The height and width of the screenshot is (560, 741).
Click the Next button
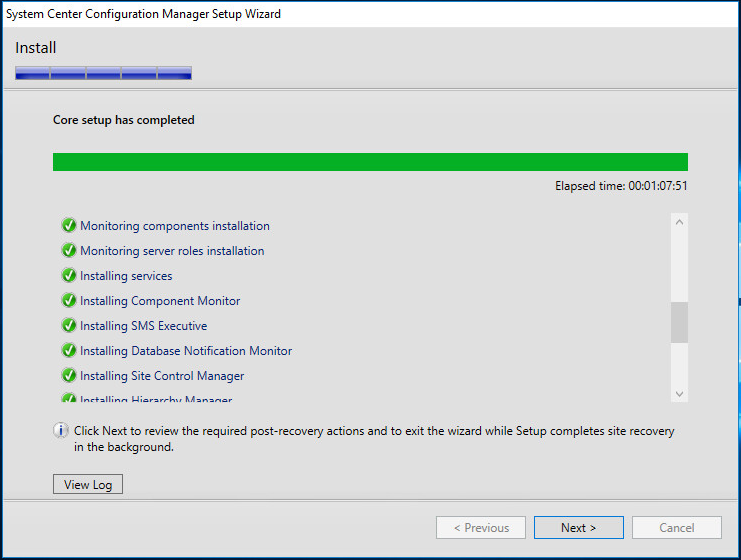coord(578,527)
